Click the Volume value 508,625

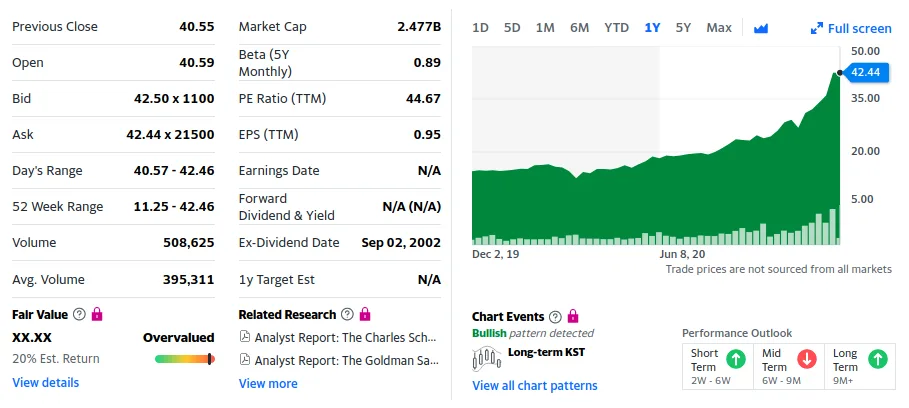[x=188, y=242]
